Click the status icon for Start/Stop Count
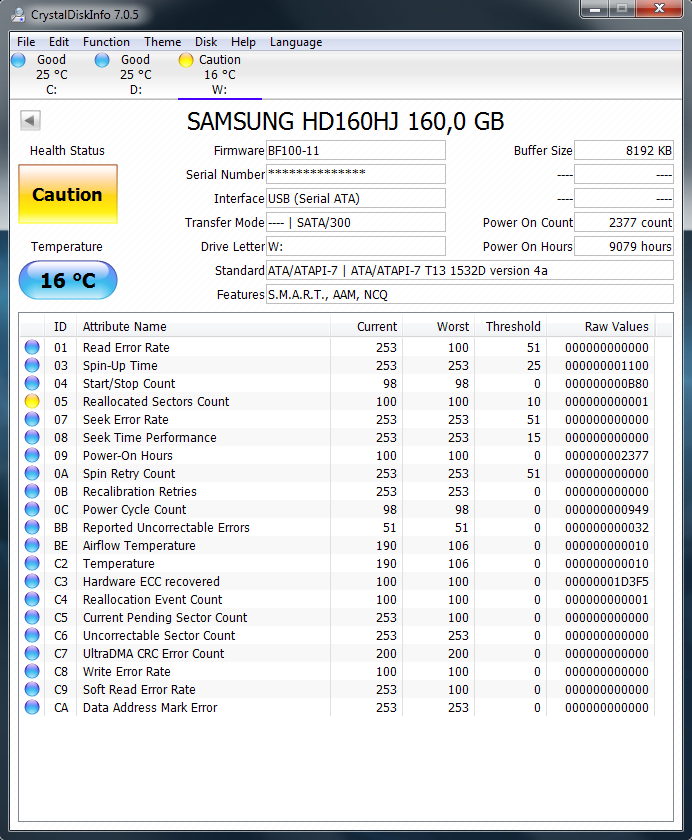692x840 pixels. click(32, 383)
